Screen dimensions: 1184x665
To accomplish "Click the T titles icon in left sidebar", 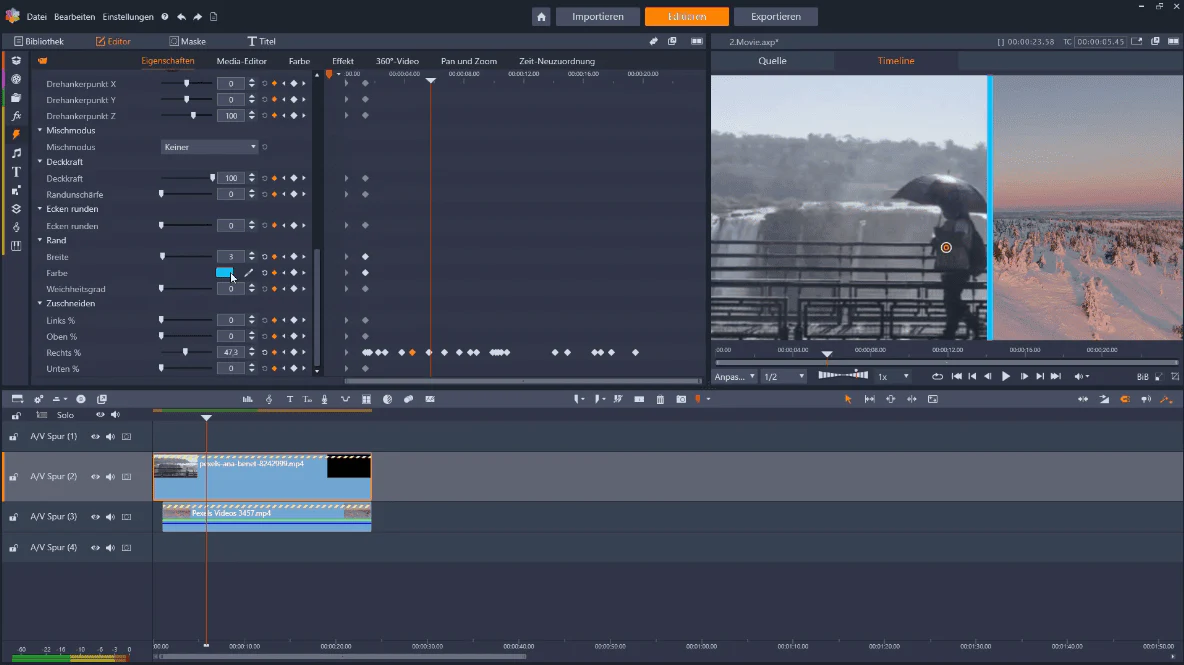I will [16, 172].
